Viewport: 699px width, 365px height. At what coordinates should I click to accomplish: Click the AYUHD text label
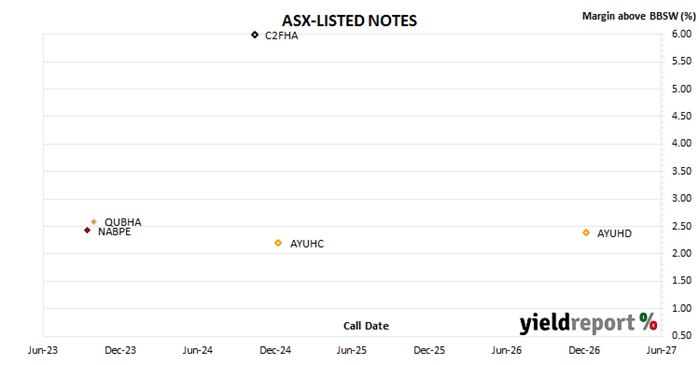(614, 234)
